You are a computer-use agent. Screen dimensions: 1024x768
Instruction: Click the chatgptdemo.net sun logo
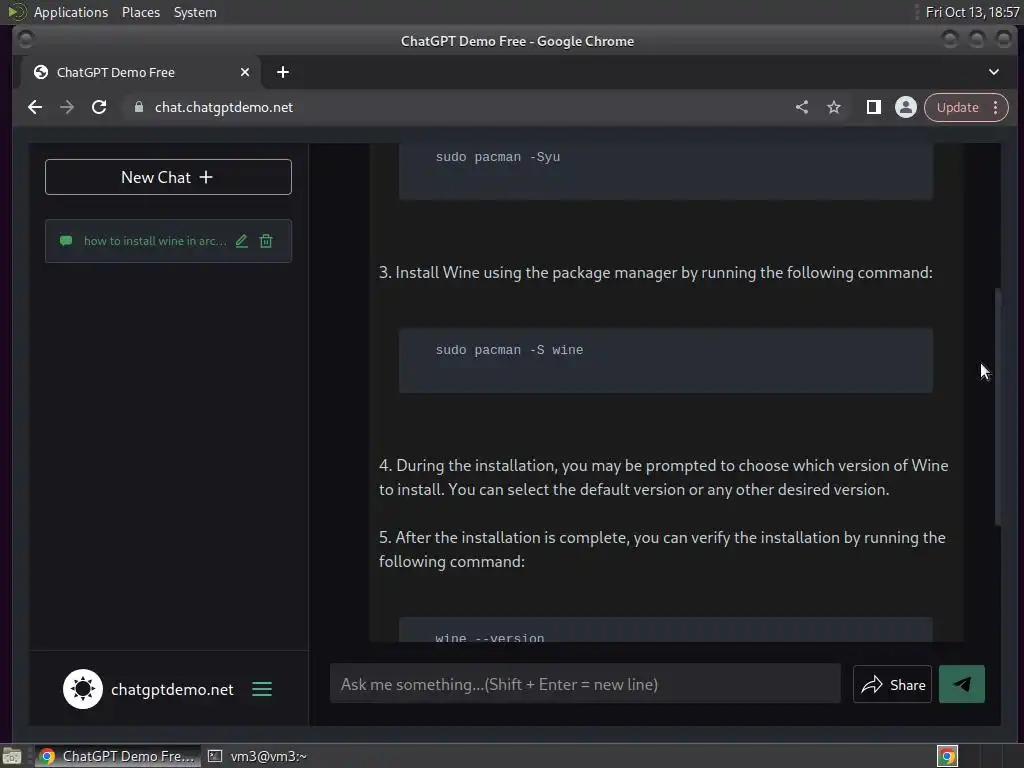pyautogui.click(x=83, y=689)
